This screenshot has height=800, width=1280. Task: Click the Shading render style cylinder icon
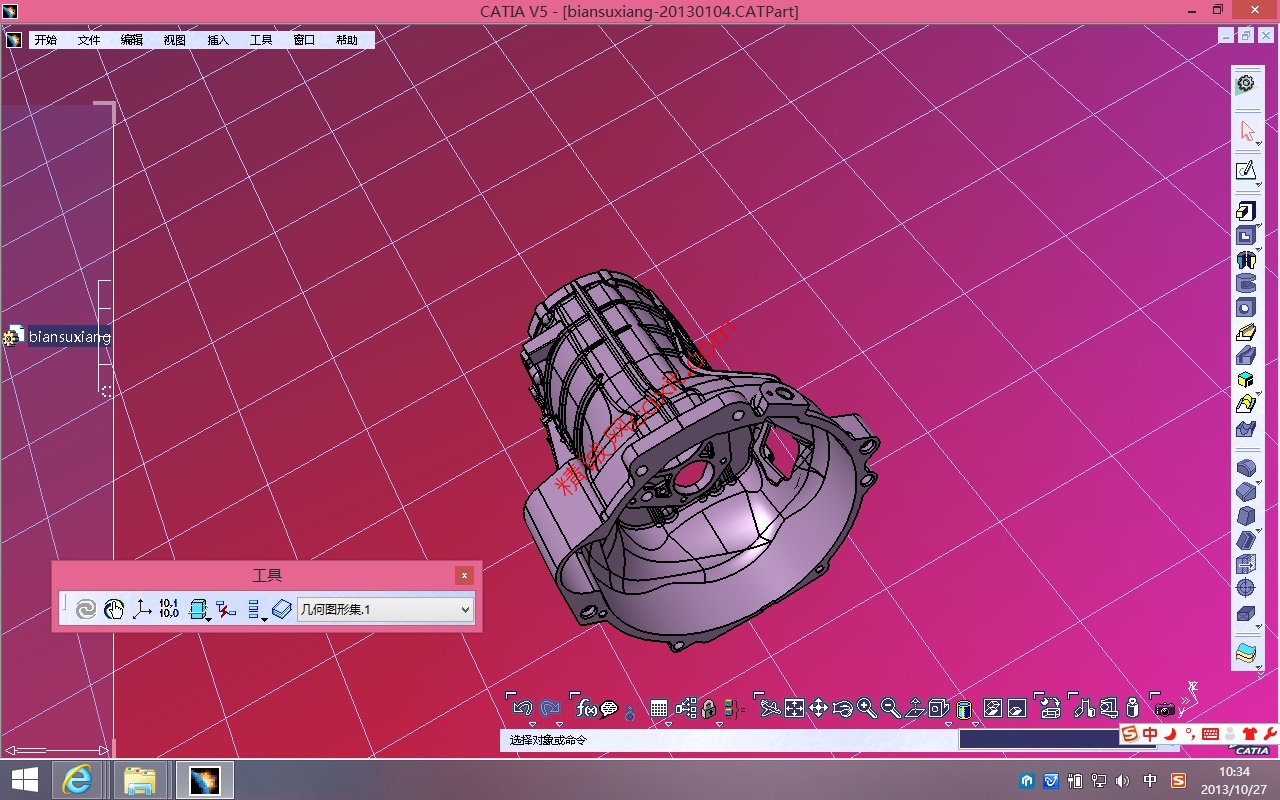[x=964, y=708]
